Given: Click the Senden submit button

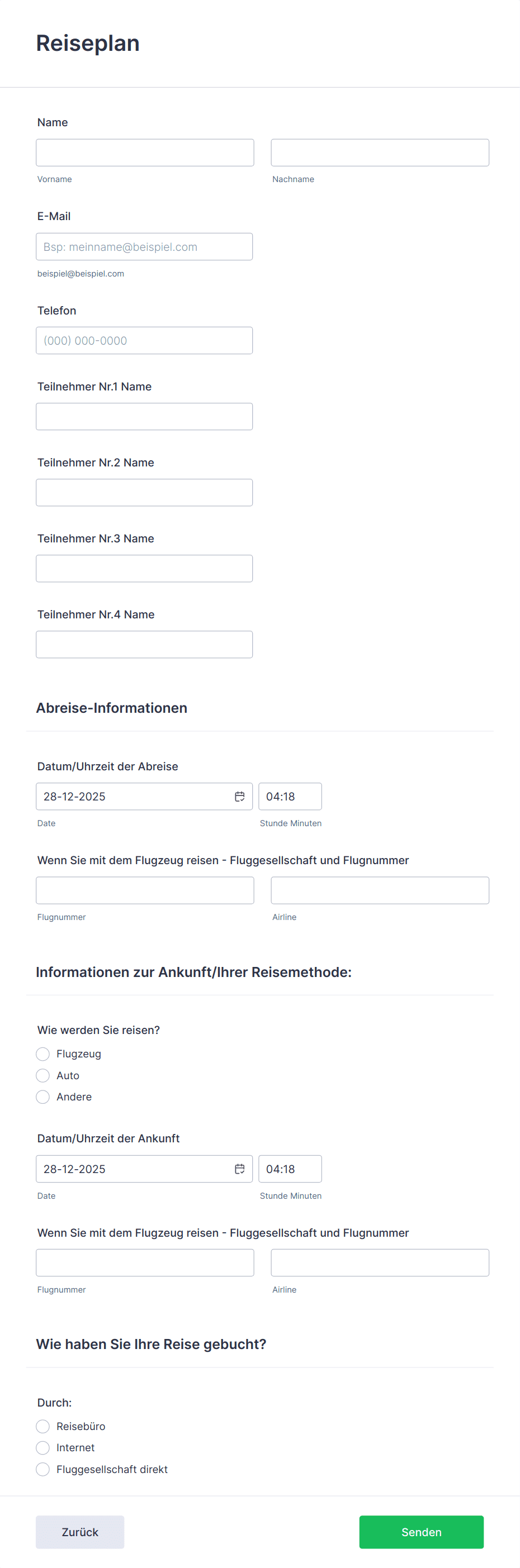Looking at the screenshot, I should (420, 1532).
